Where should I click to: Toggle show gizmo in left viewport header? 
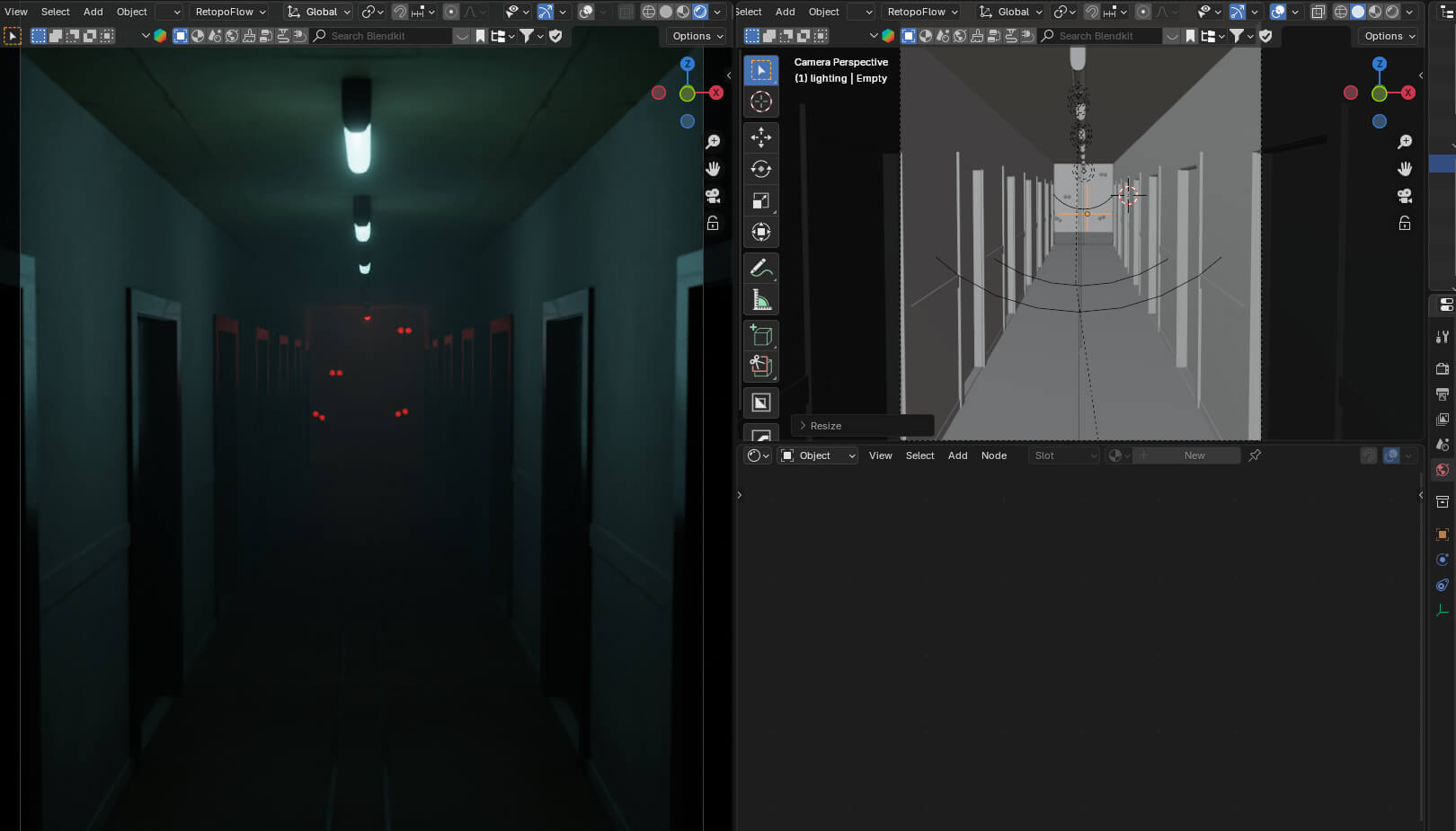545,12
